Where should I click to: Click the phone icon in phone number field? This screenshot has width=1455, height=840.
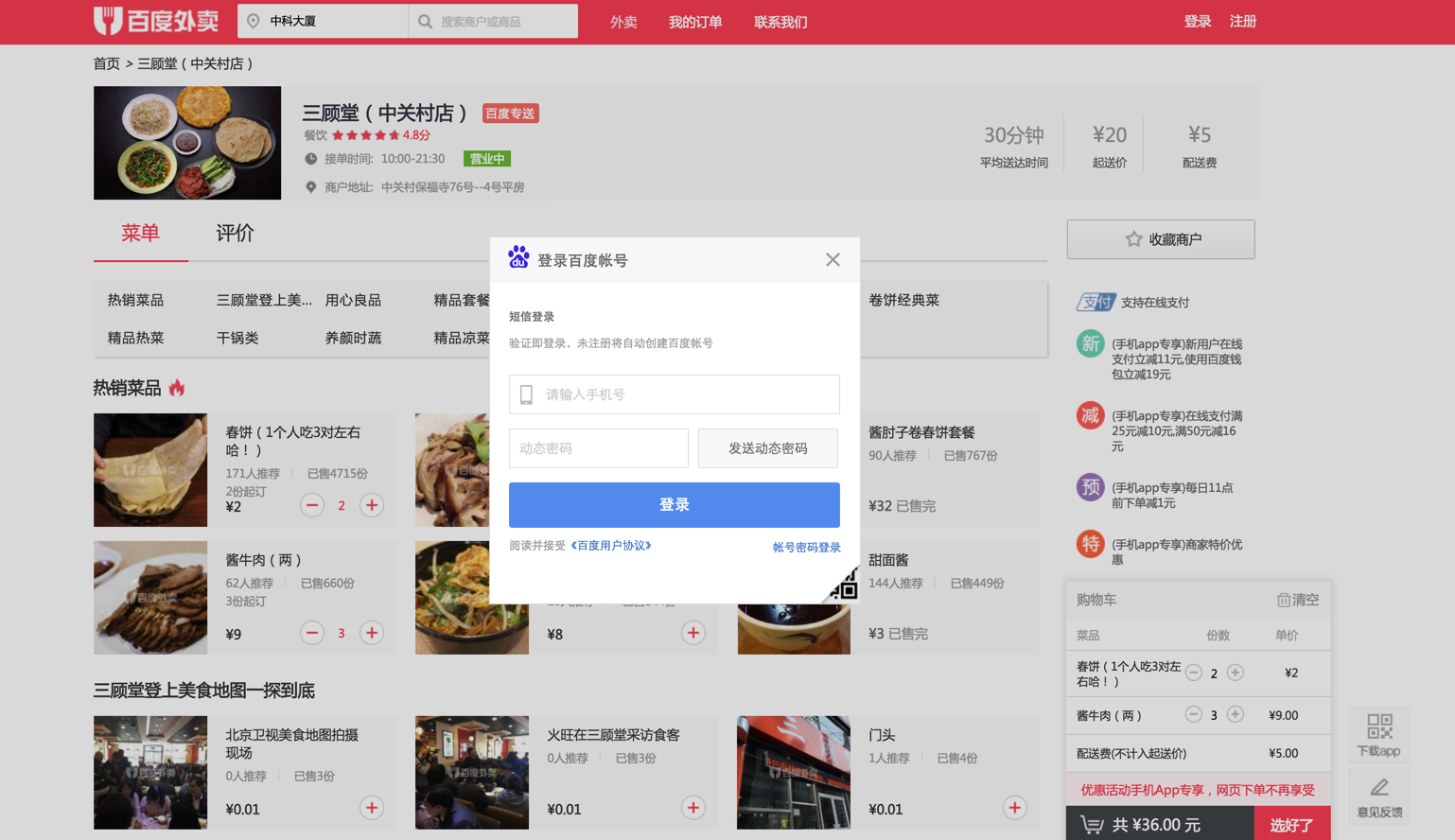(x=527, y=394)
